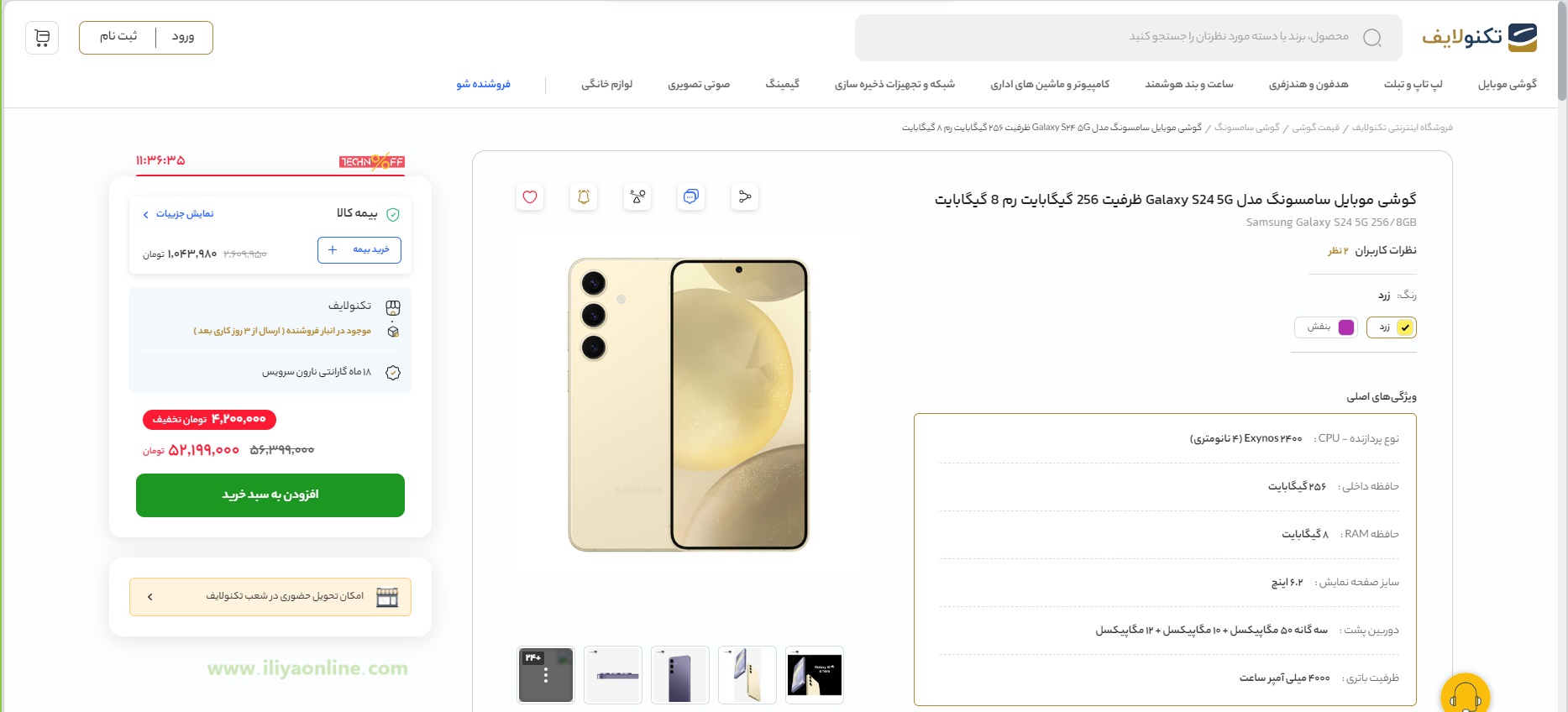The height and width of the screenshot is (712, 1568).
Task: Expand نمایش جزییات insurance details
Action: (178, 214)
